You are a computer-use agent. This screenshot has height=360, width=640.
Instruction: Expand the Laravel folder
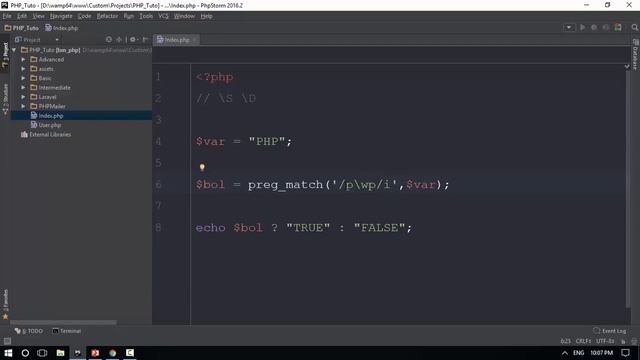(x=23, y=97)
